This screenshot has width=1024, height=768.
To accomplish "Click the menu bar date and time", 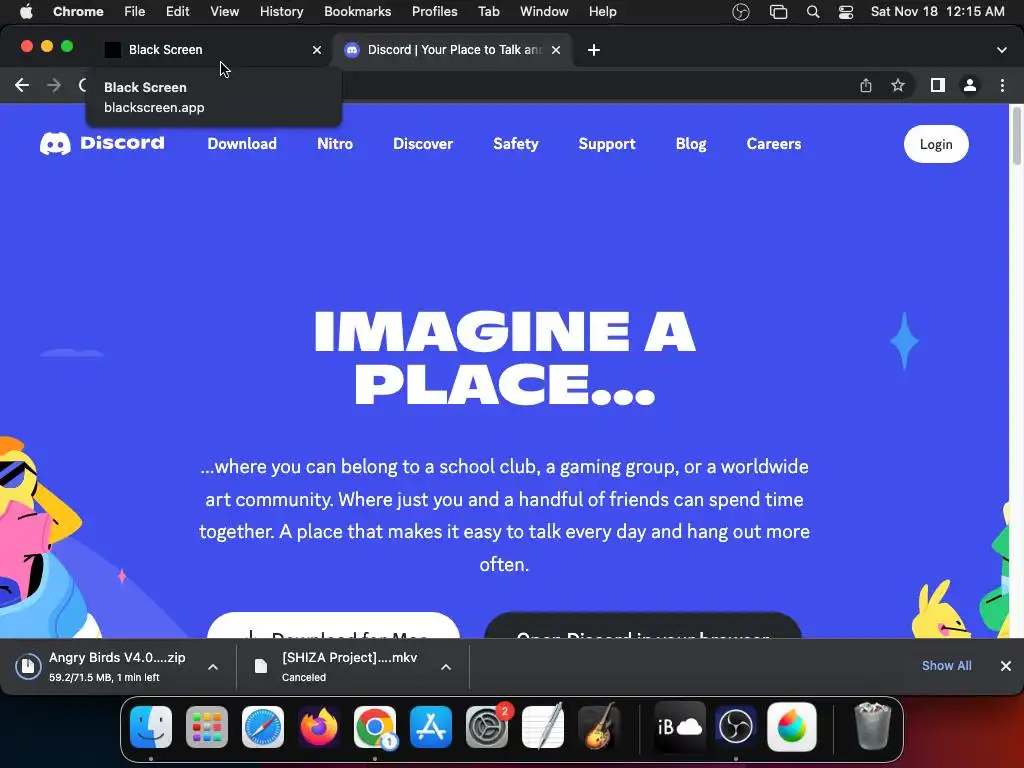I will click(937, 12).
